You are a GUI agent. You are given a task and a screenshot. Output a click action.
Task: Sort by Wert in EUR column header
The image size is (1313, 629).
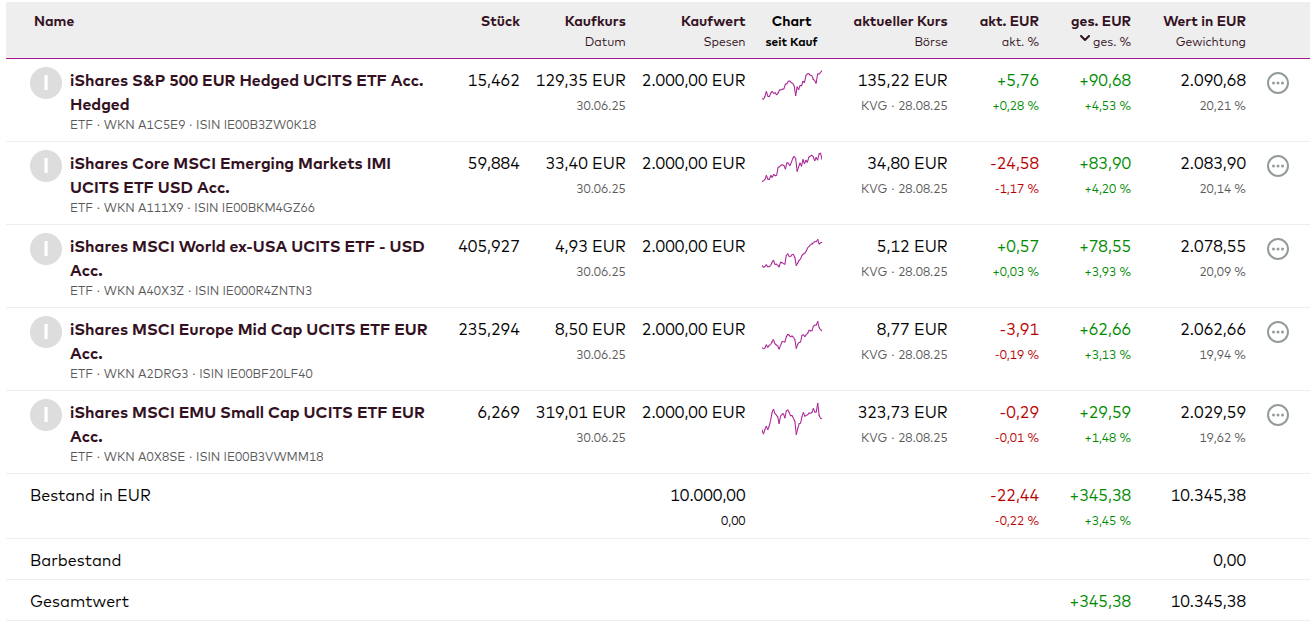pos(1204,21)
